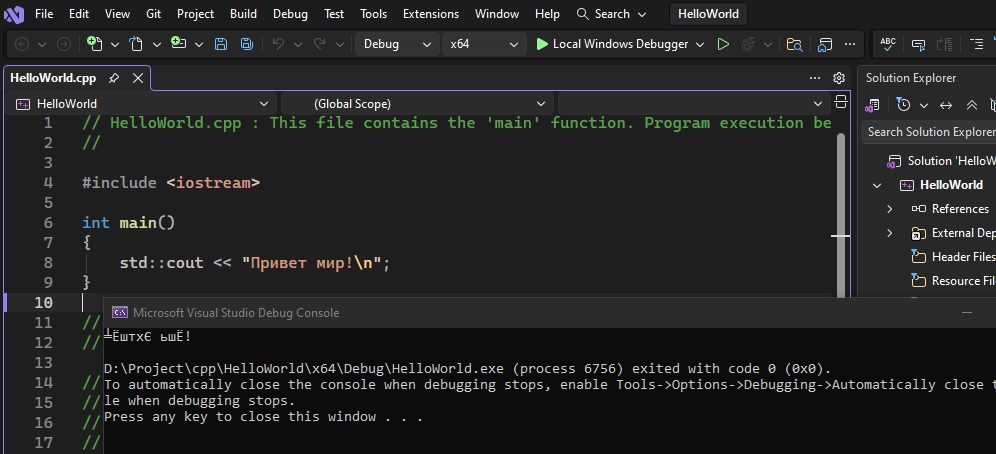Open the Open File dropdown arrow
The width and height of the screenshot is (996, 454).
tap(157, 44)
